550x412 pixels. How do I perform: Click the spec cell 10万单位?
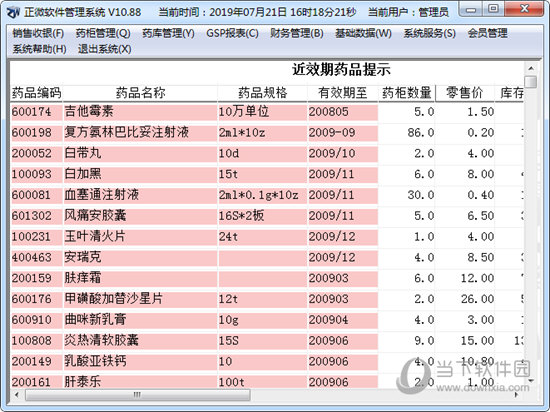click(262, 112)
